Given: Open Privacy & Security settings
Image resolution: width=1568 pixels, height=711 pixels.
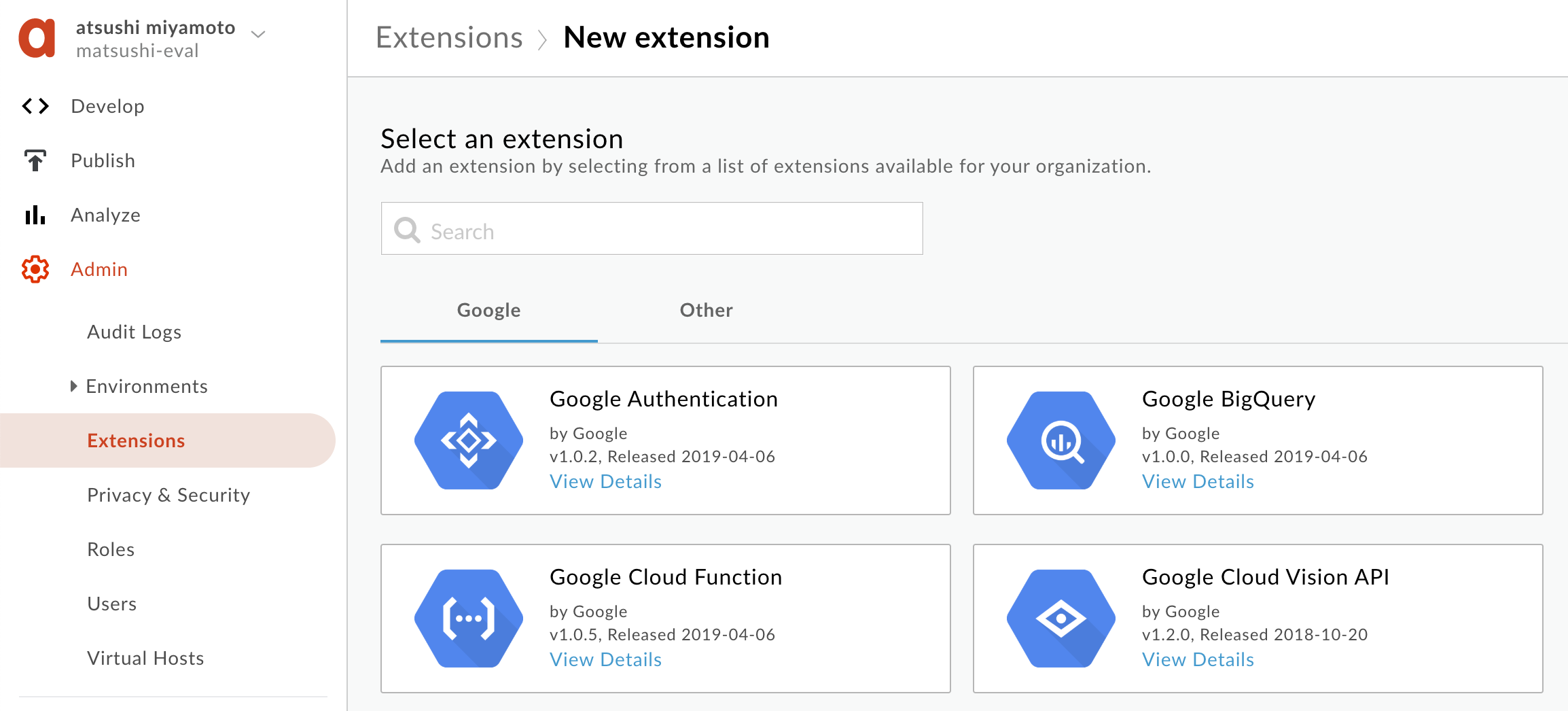Looking at the screenshot, I should click(x=168, y=495).
